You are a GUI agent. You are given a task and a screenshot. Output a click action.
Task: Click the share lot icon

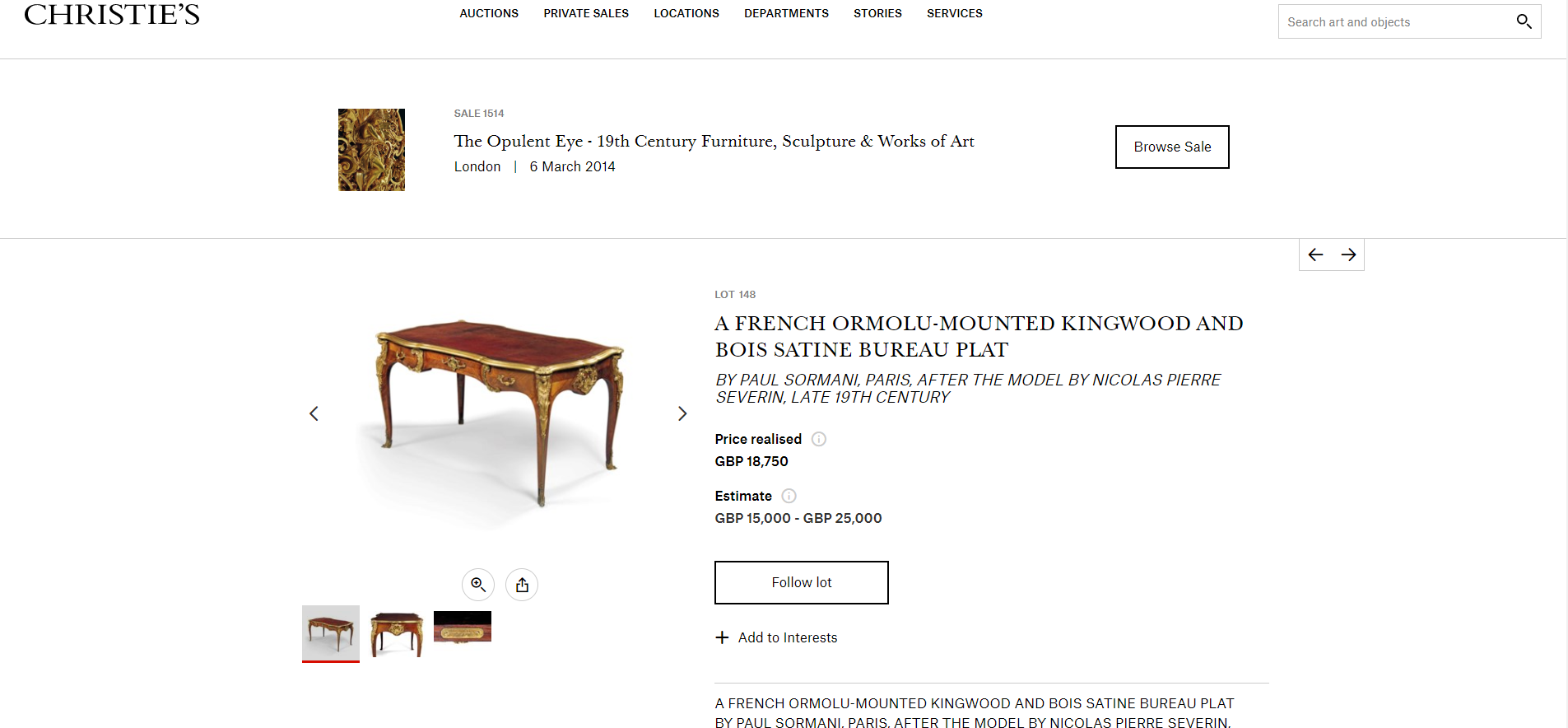(522, 585)
